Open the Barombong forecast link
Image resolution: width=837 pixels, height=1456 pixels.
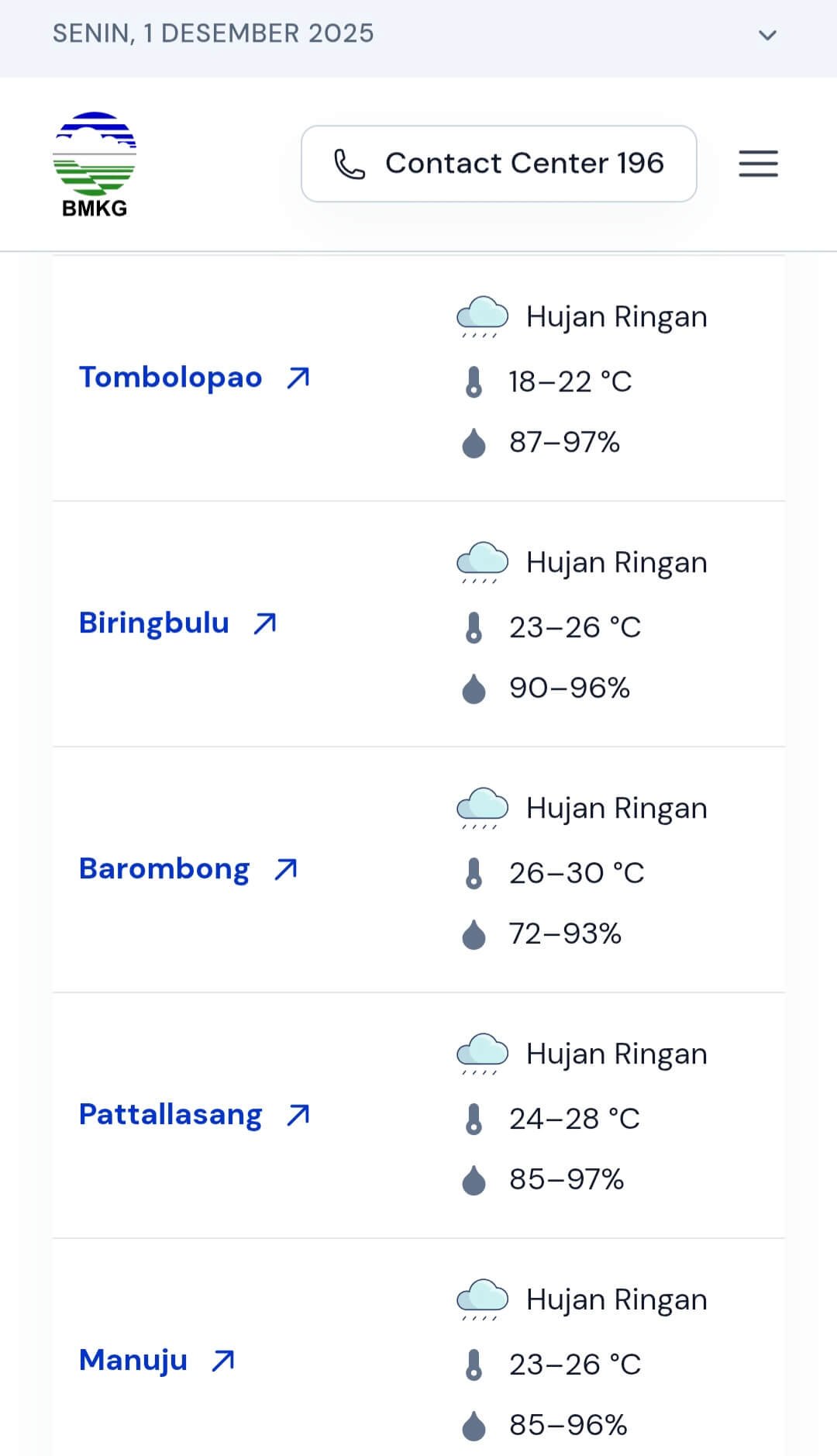coord(164,869)
